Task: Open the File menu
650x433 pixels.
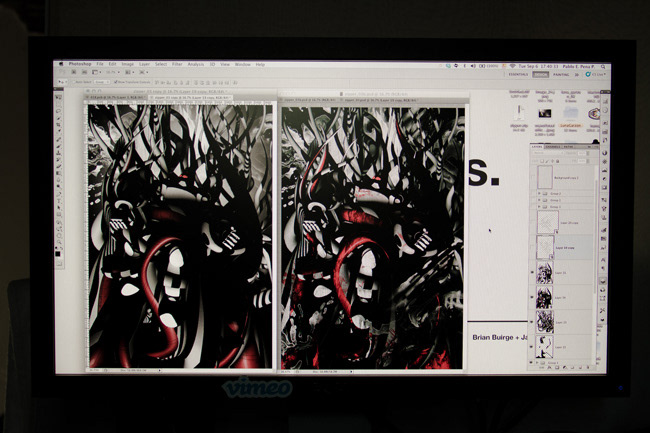Action: point(100,64)
